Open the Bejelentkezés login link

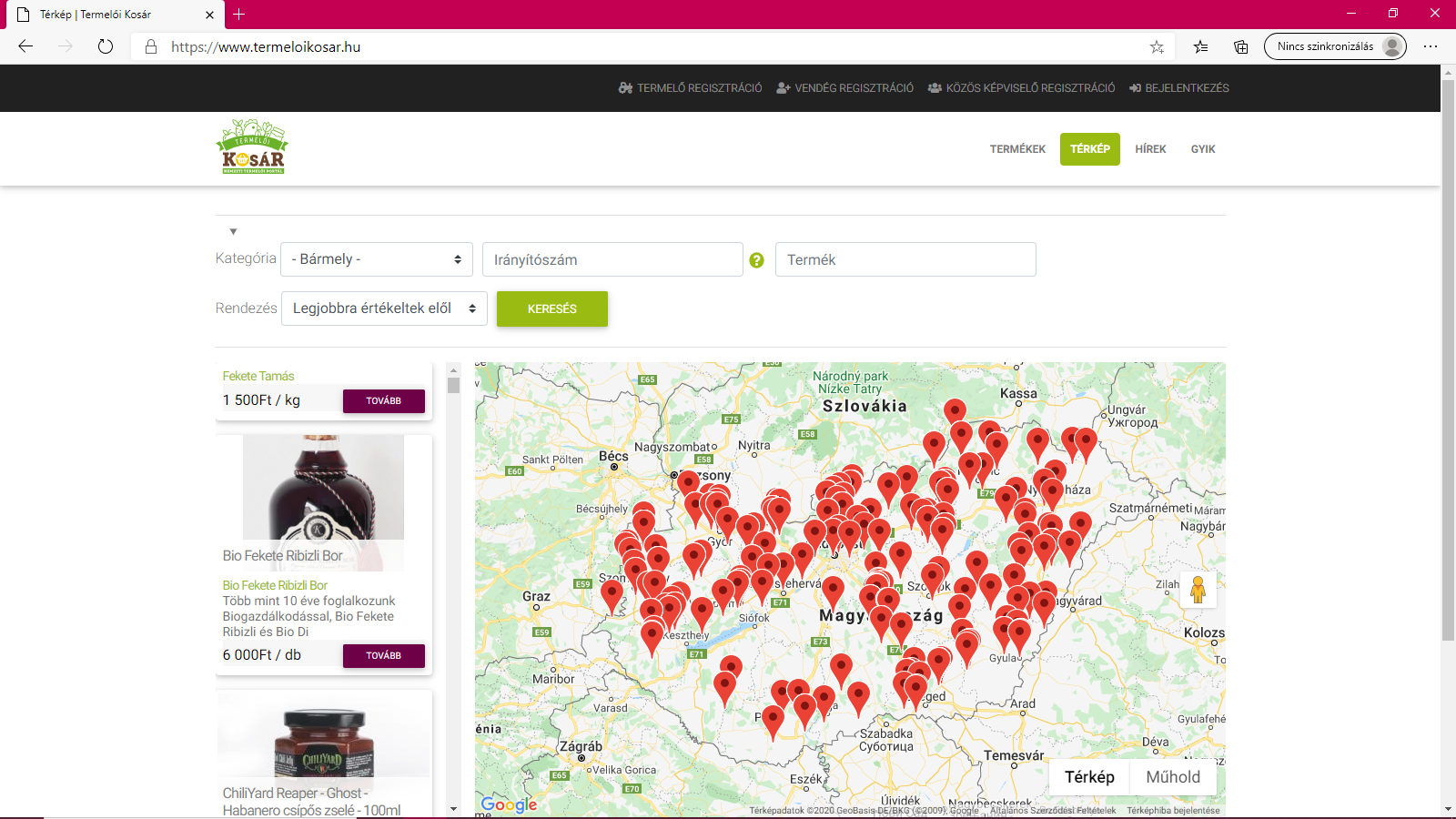[1178, 88]
